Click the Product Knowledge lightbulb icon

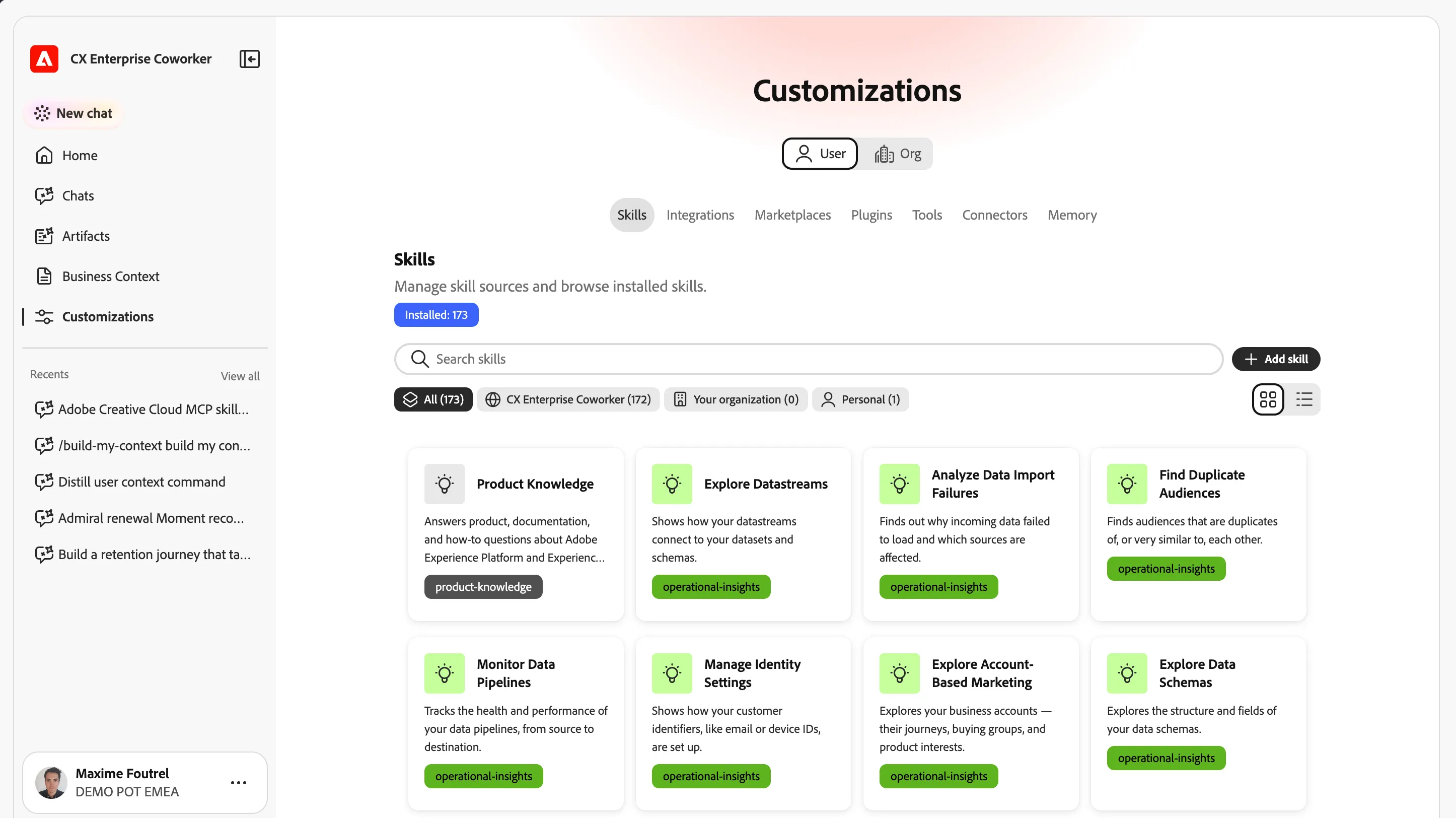[444, 484]
